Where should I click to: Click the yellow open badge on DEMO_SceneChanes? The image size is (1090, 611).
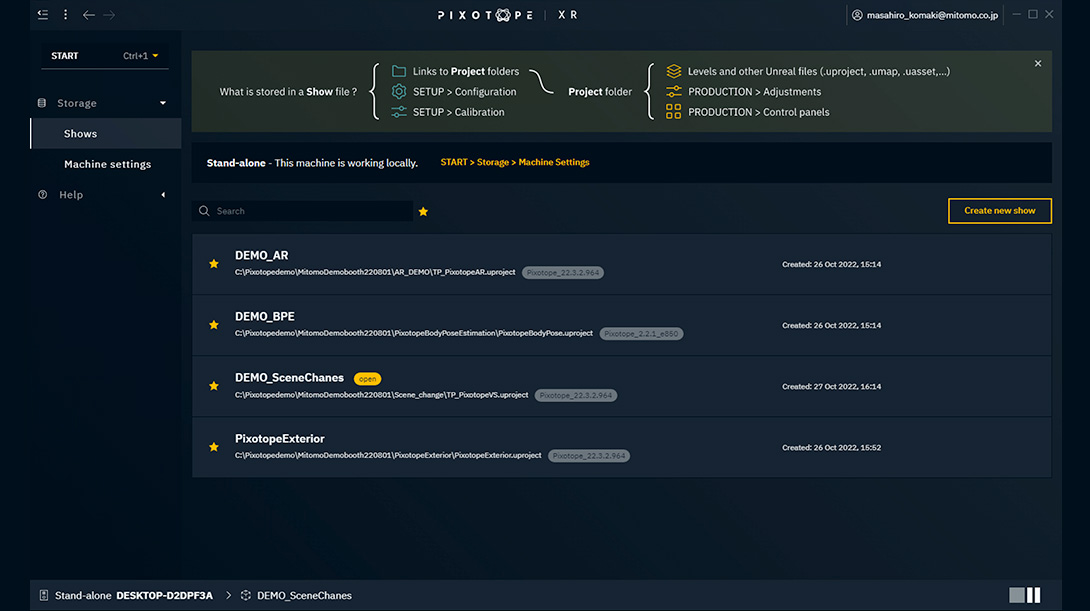(x=367, y=379)
